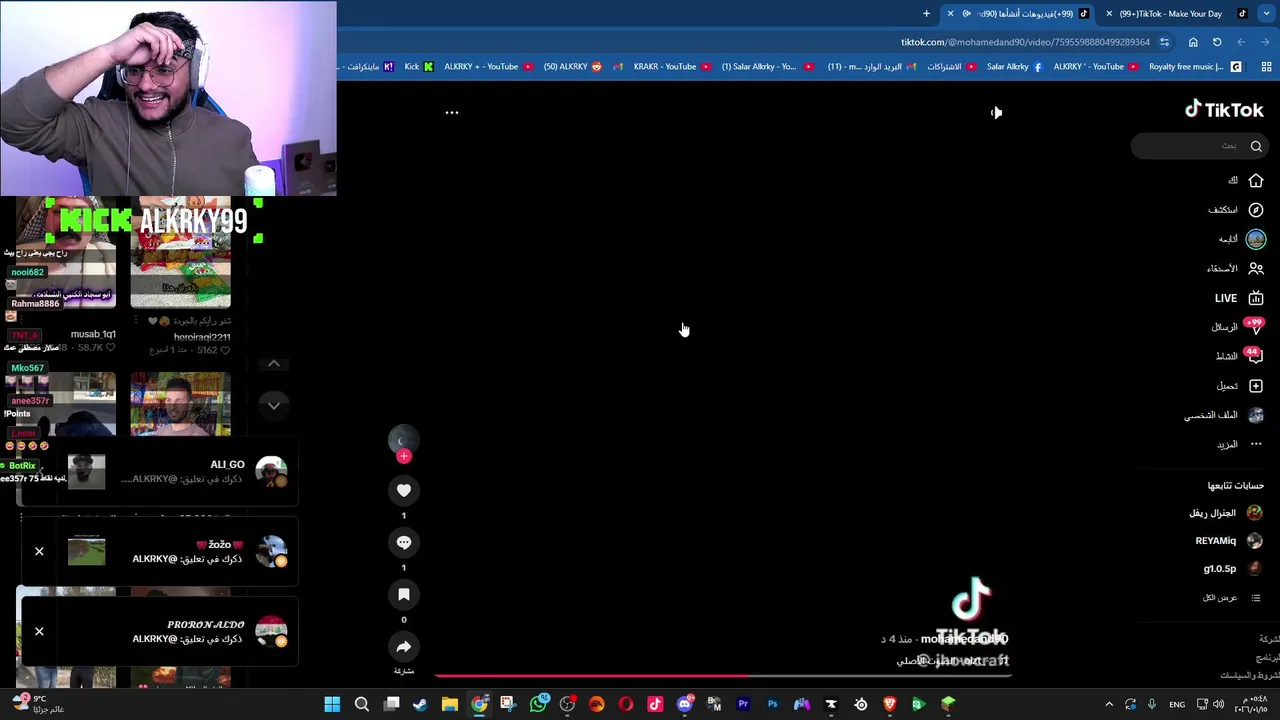Open the 'Royalty free music' bookmark
Image resolution: width=1280 pixels, height=720 pixels.
pyautogui.click(x=1195, y=67)
